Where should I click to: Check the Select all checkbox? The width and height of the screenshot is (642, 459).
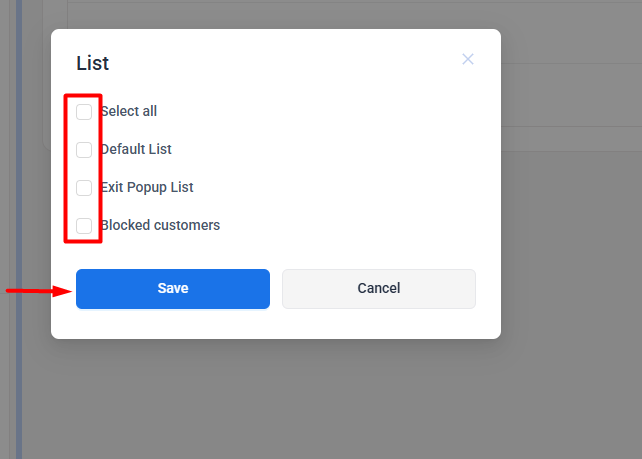click(x=84, y=112)
